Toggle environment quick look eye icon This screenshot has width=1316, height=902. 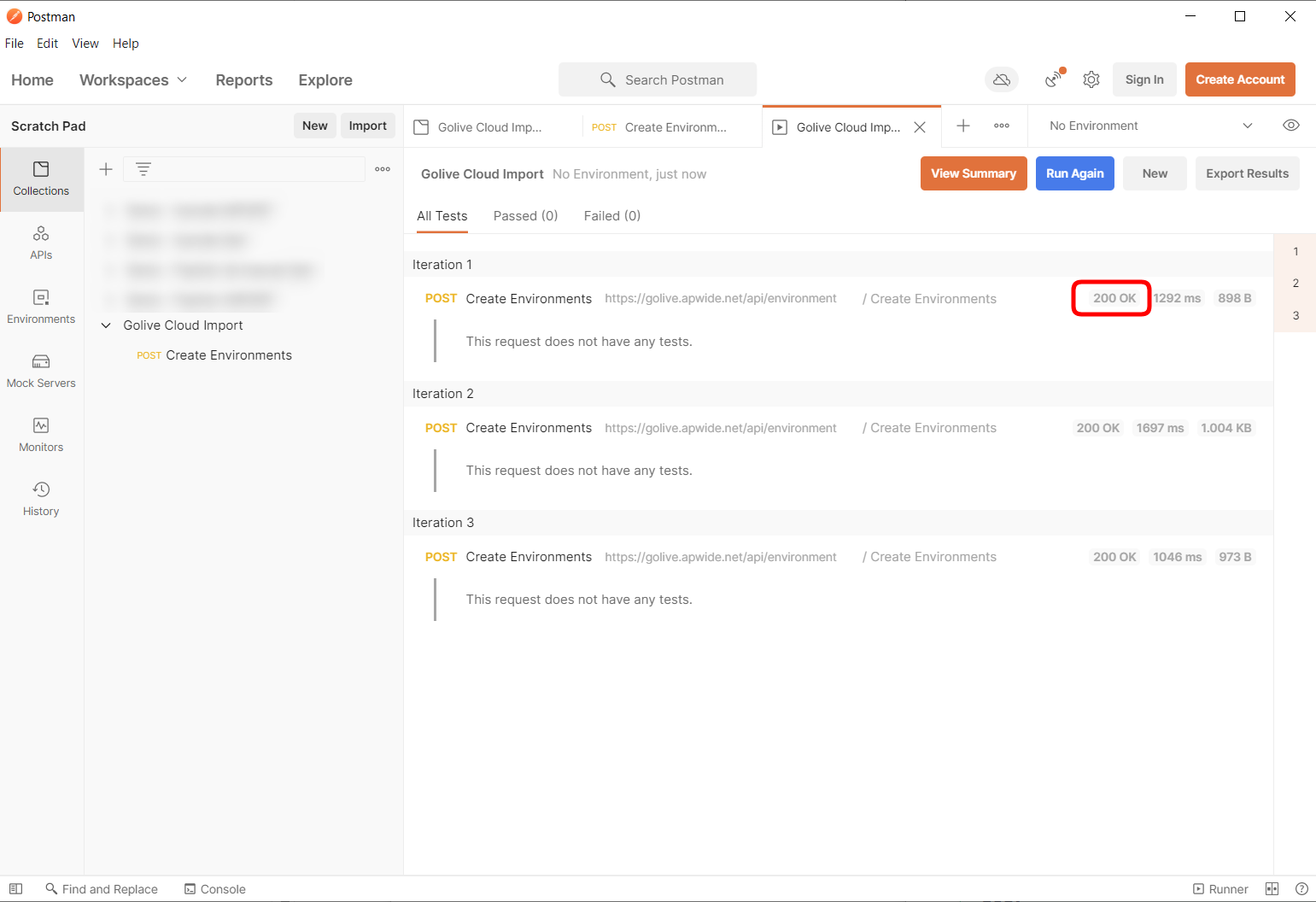[1291, 126]
